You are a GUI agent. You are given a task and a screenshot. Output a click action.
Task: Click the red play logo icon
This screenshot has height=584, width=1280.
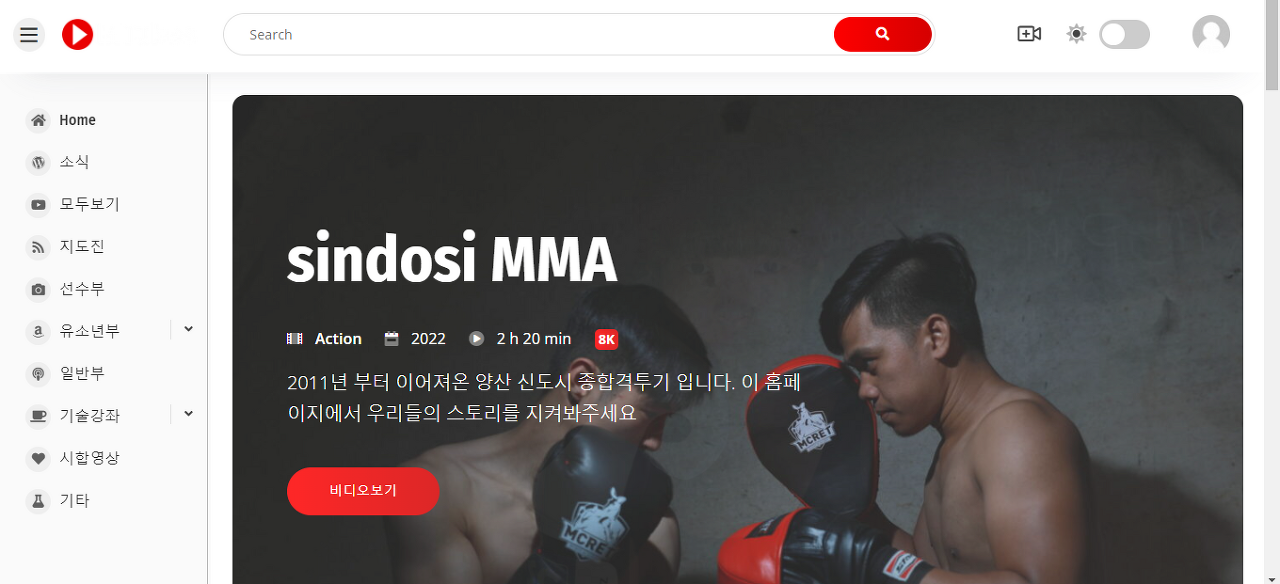(77, 35)
